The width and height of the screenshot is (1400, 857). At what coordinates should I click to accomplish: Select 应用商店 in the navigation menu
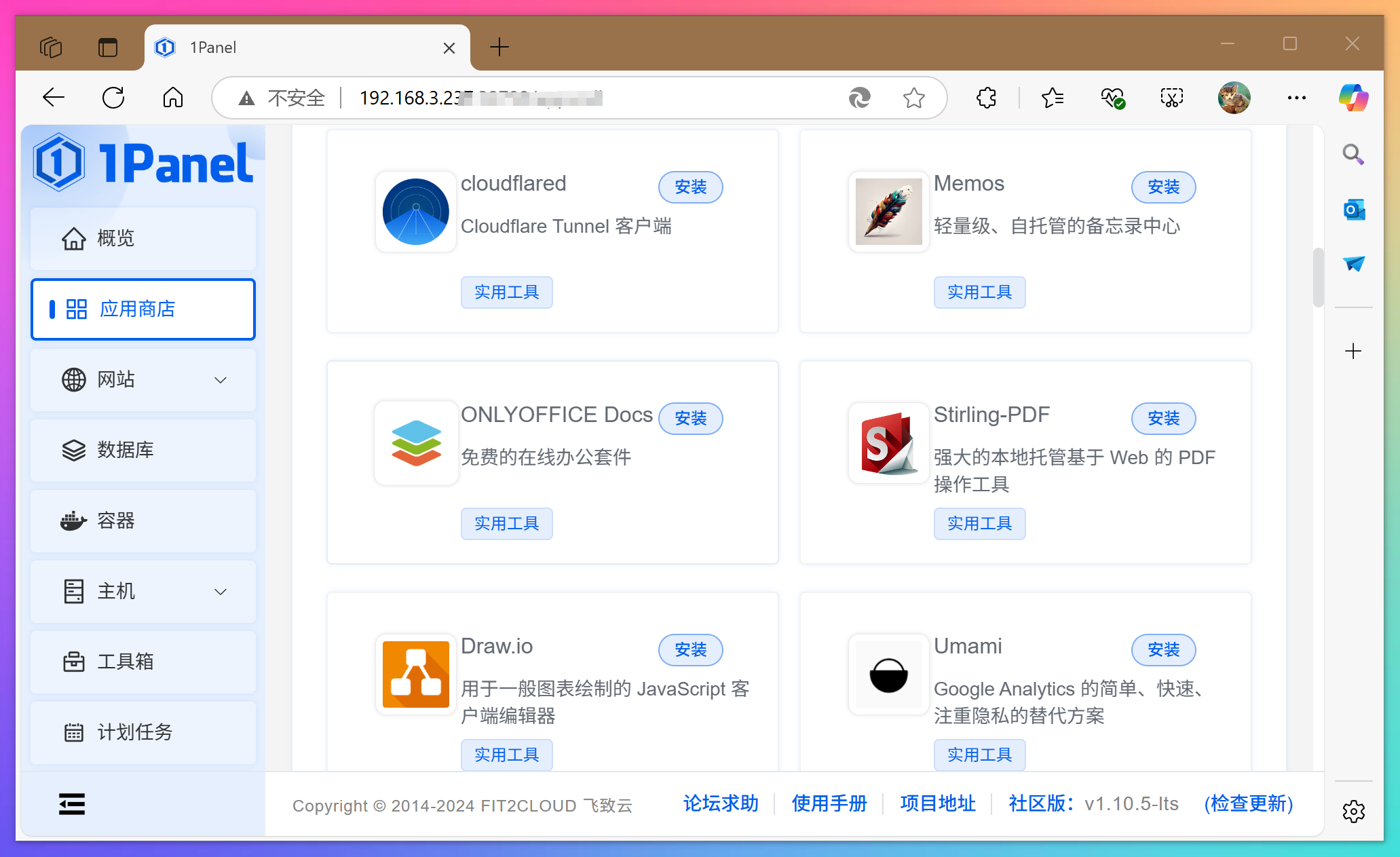(x=138, y=309)
